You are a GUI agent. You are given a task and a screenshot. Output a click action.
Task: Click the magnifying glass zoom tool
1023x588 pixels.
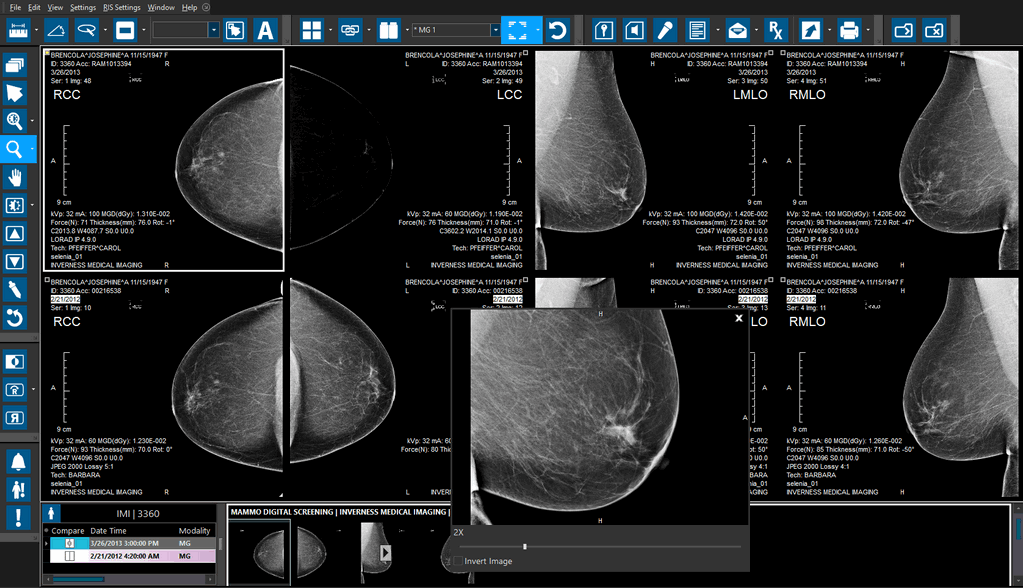[15, 149]
